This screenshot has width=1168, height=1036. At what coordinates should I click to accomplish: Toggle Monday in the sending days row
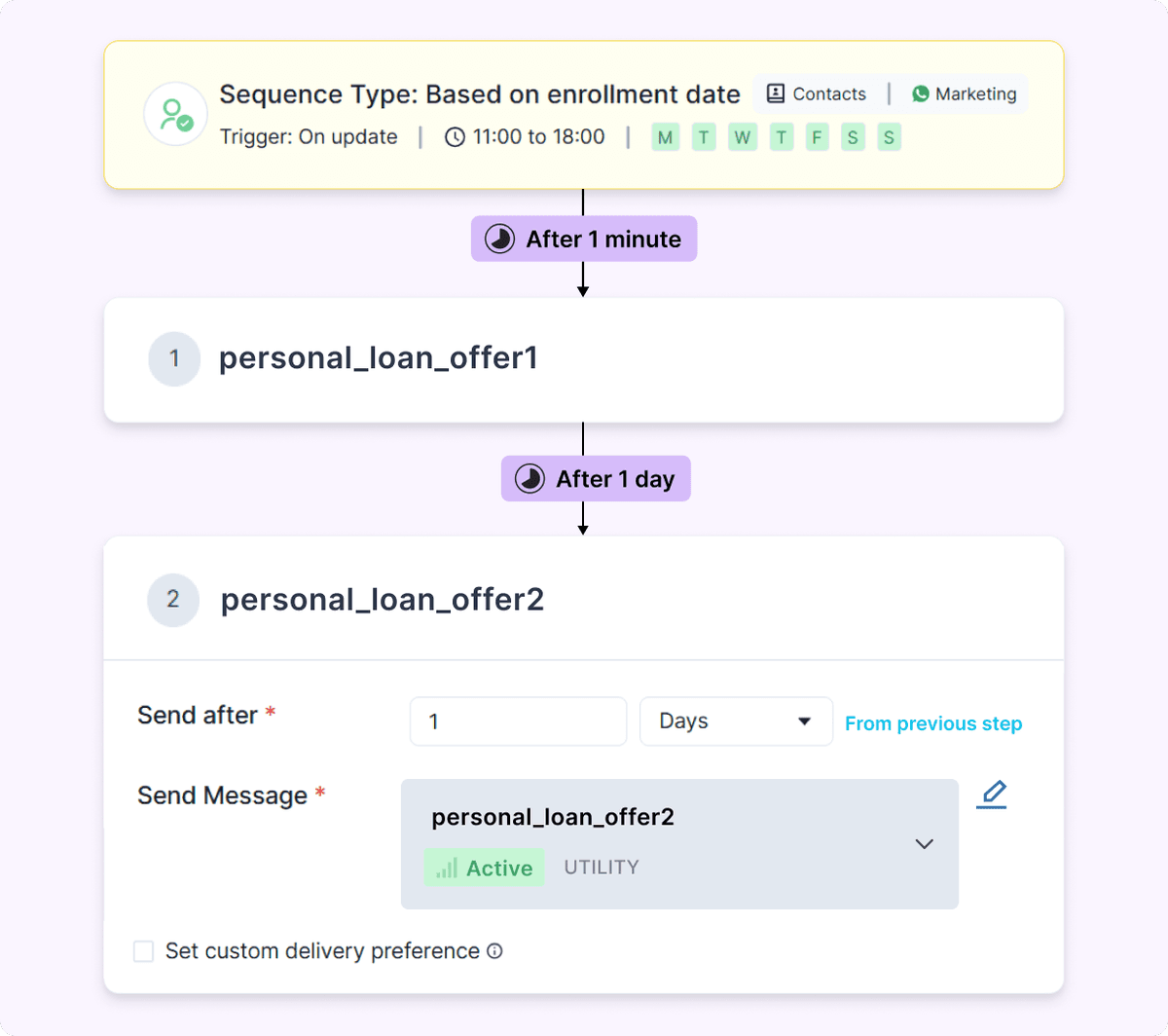(x=666, y=137)
